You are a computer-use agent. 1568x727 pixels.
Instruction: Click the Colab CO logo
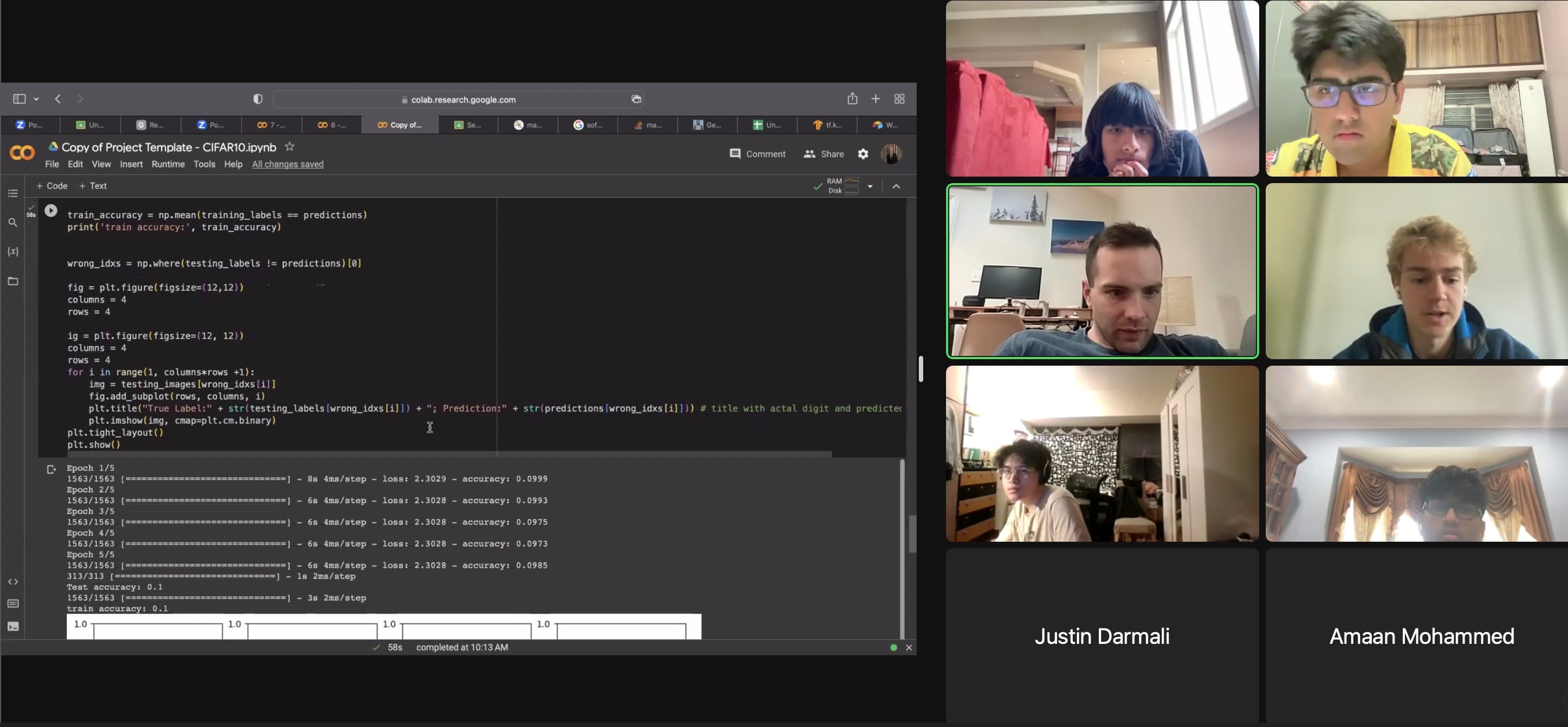(22, 153)
